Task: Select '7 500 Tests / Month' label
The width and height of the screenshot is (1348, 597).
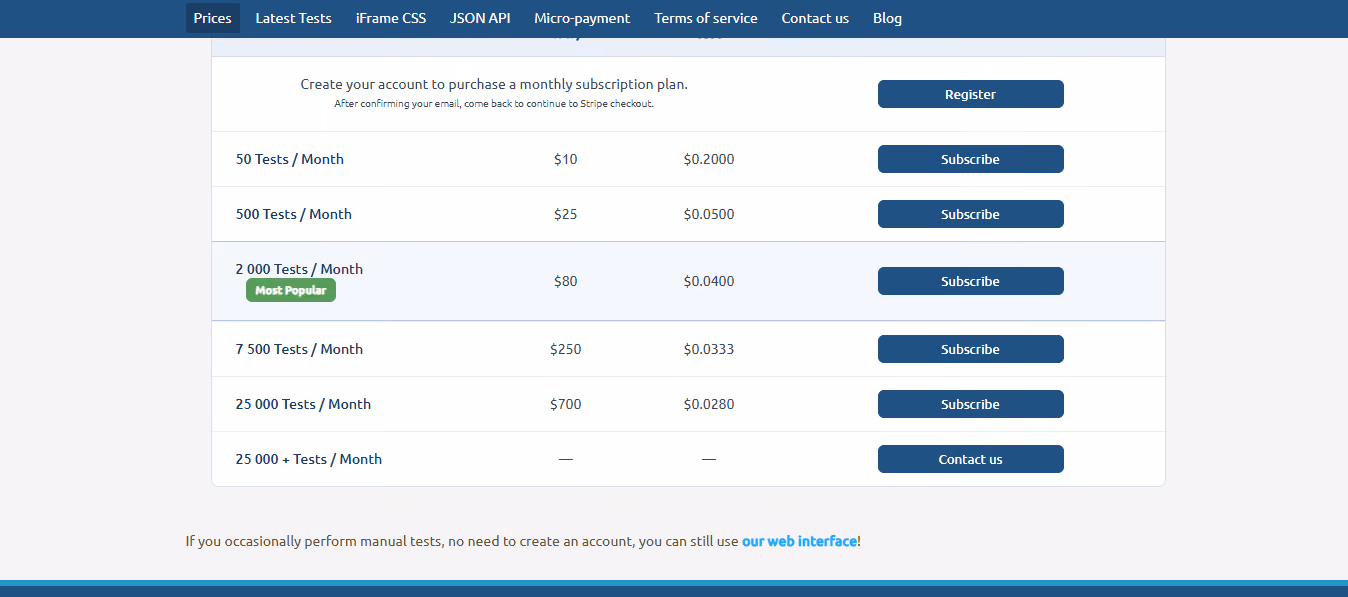Action: tap(299, 349)
